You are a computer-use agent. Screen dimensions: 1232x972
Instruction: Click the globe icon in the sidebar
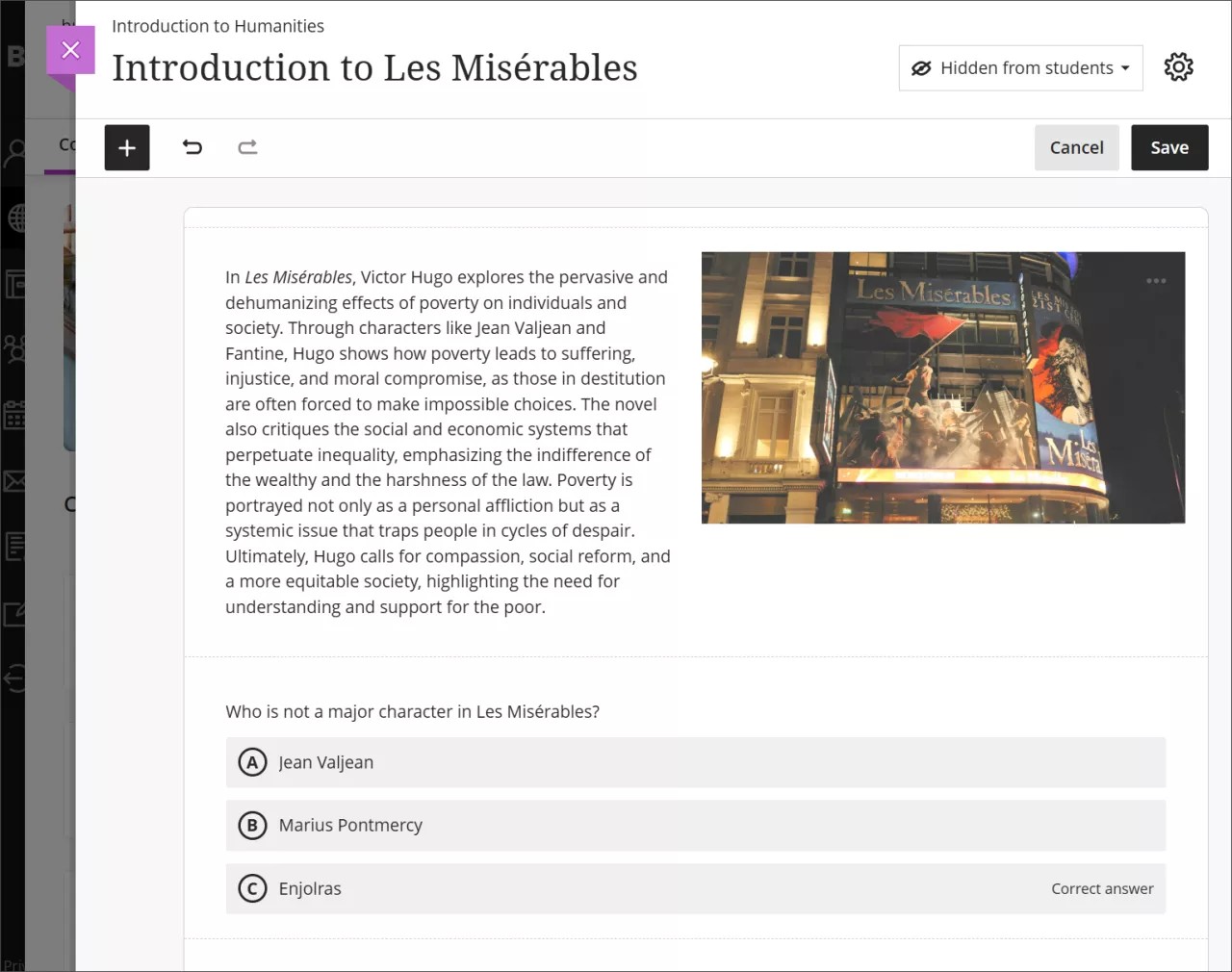[15, 217]
